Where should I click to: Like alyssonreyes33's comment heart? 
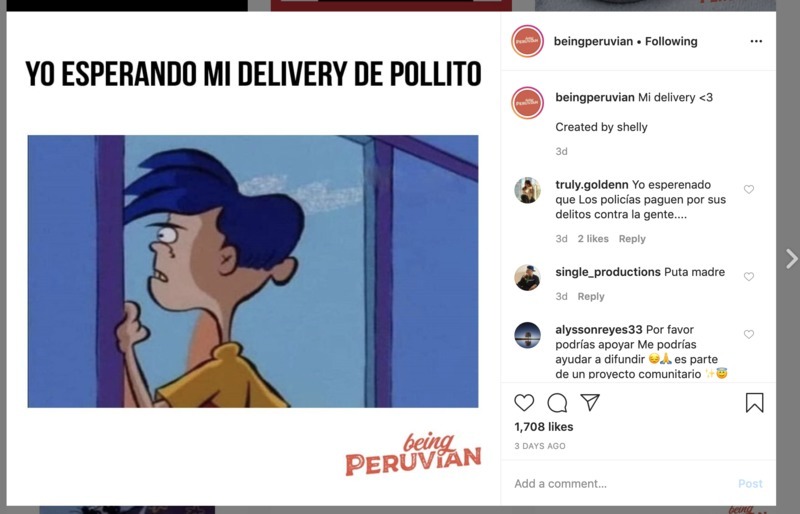(x=748, y=334)
